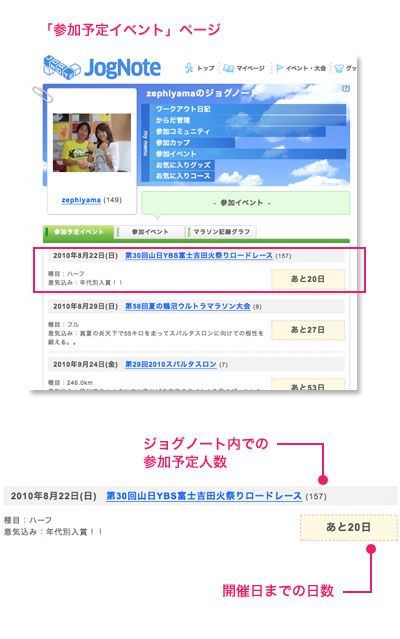Open the トップ nav icon
The width and height of the screenshot is (400, 639).
(x=189, y=68)
